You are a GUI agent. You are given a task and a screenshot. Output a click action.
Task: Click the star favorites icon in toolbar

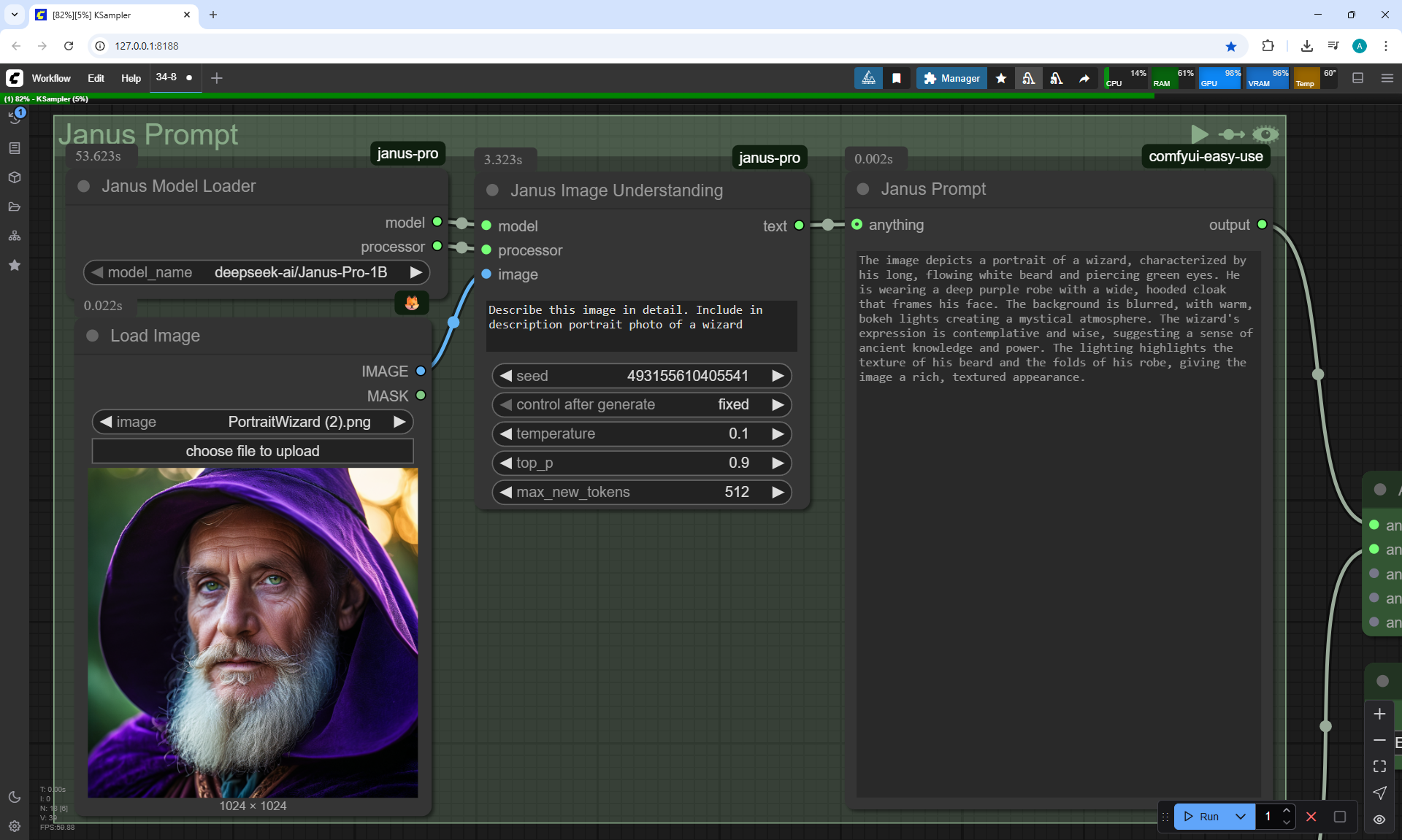(1001, 78)
